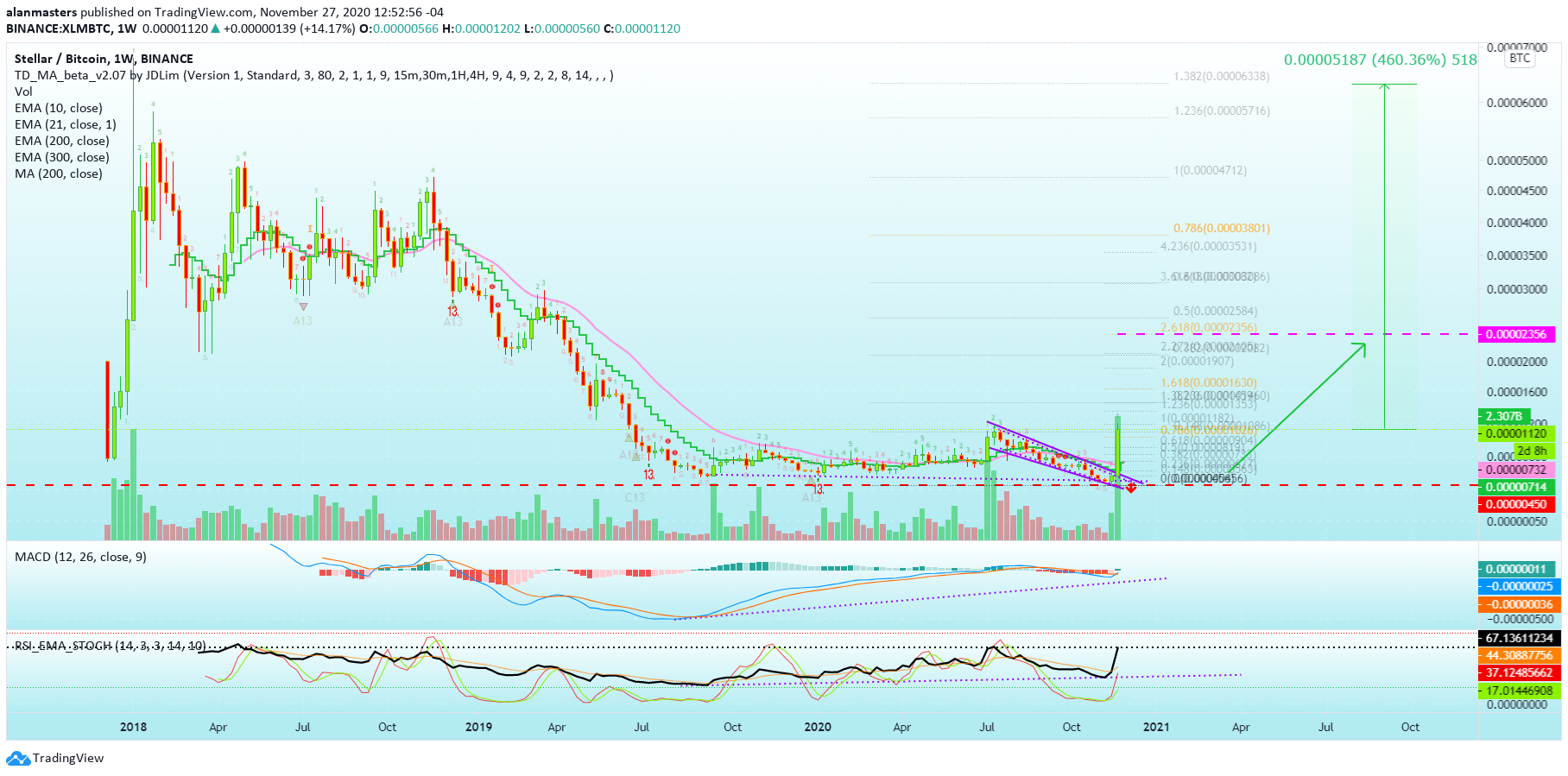Click the 1(0.00004712) Fibonacci level label
This screenshot has width=1568, height=776.
point(1210,170)
